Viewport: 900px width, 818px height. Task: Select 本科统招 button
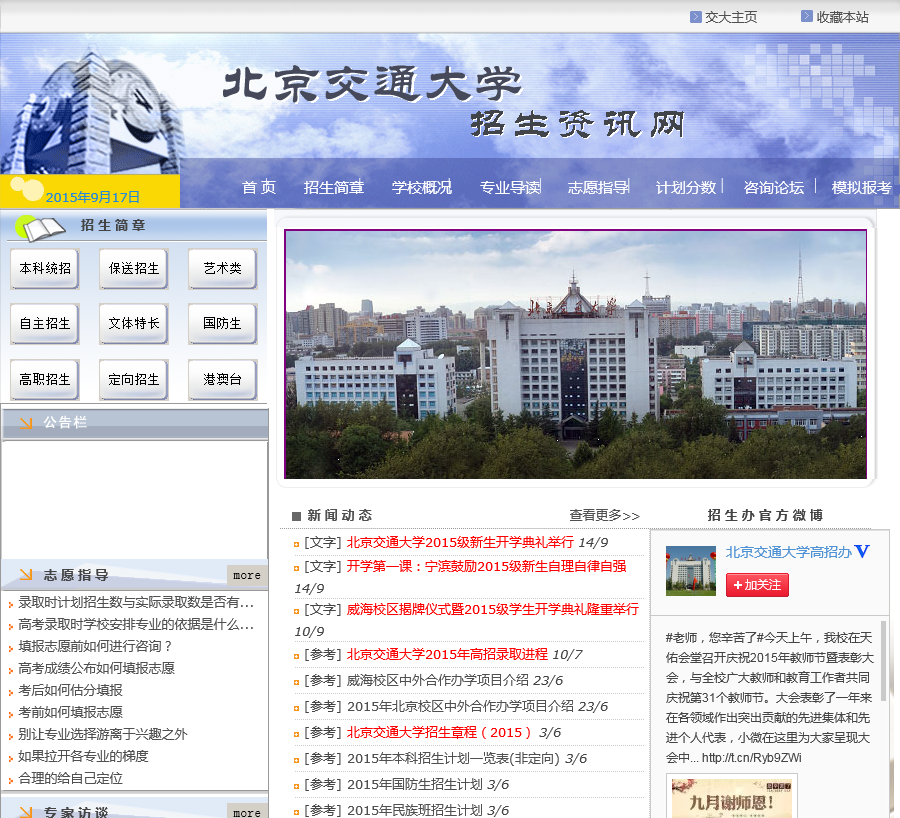point(45,269)
